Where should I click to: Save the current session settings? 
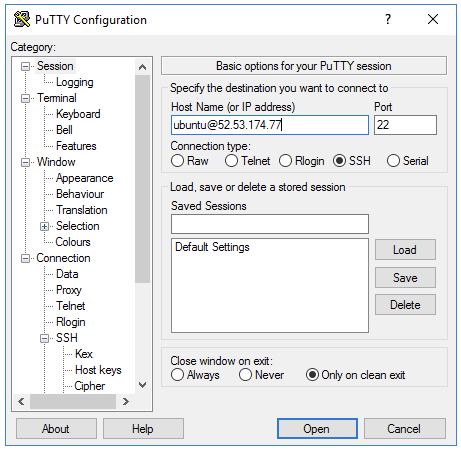(405, 278)
